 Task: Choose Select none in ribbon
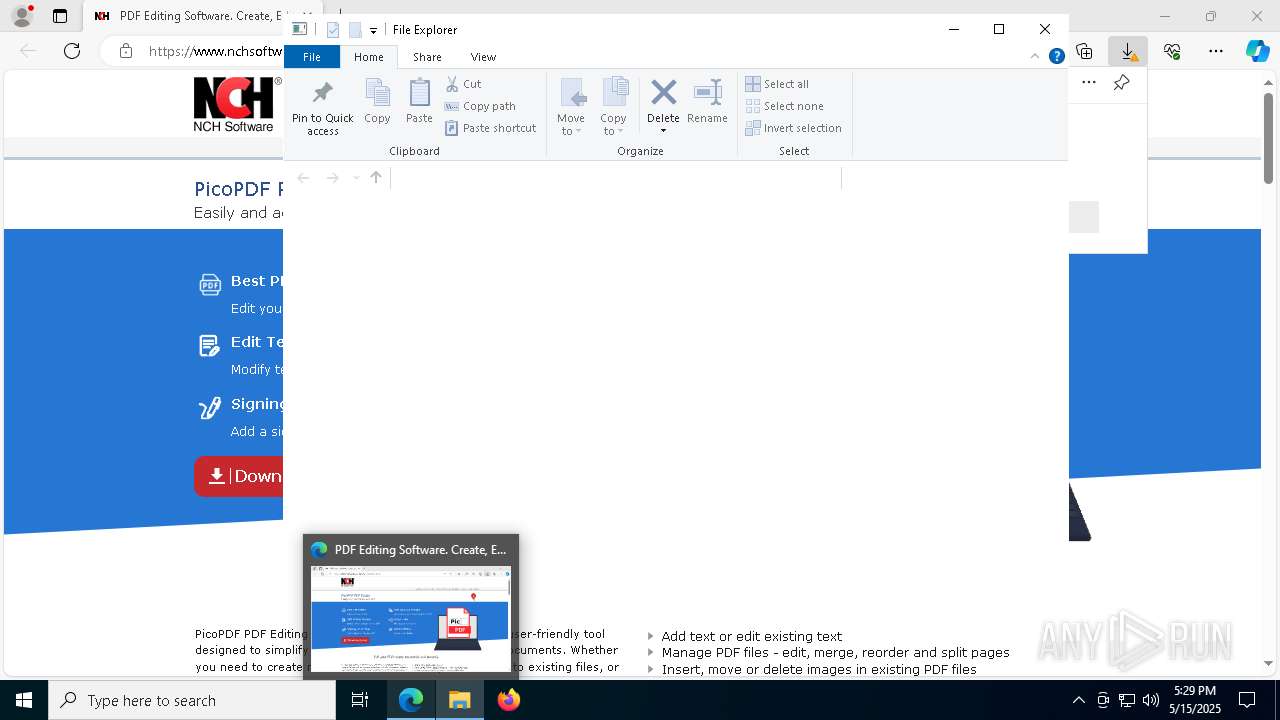coord(785,106)
